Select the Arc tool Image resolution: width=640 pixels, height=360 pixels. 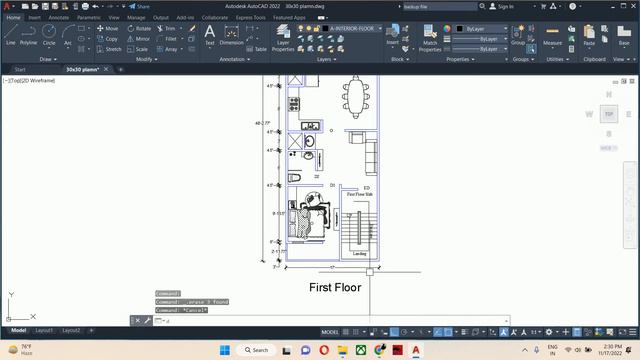[x=68, y=34]
